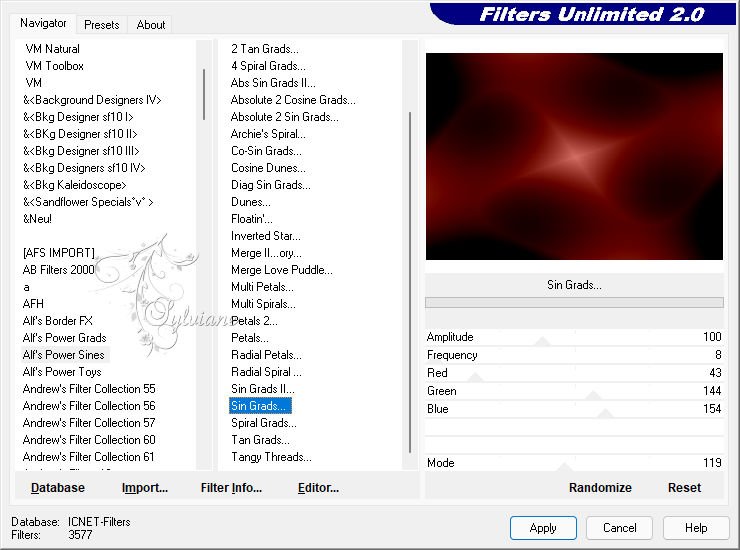Select &<Bkg Kaleidoscope> category
Viewport: 740px width, 550px height.
(75, 185)
